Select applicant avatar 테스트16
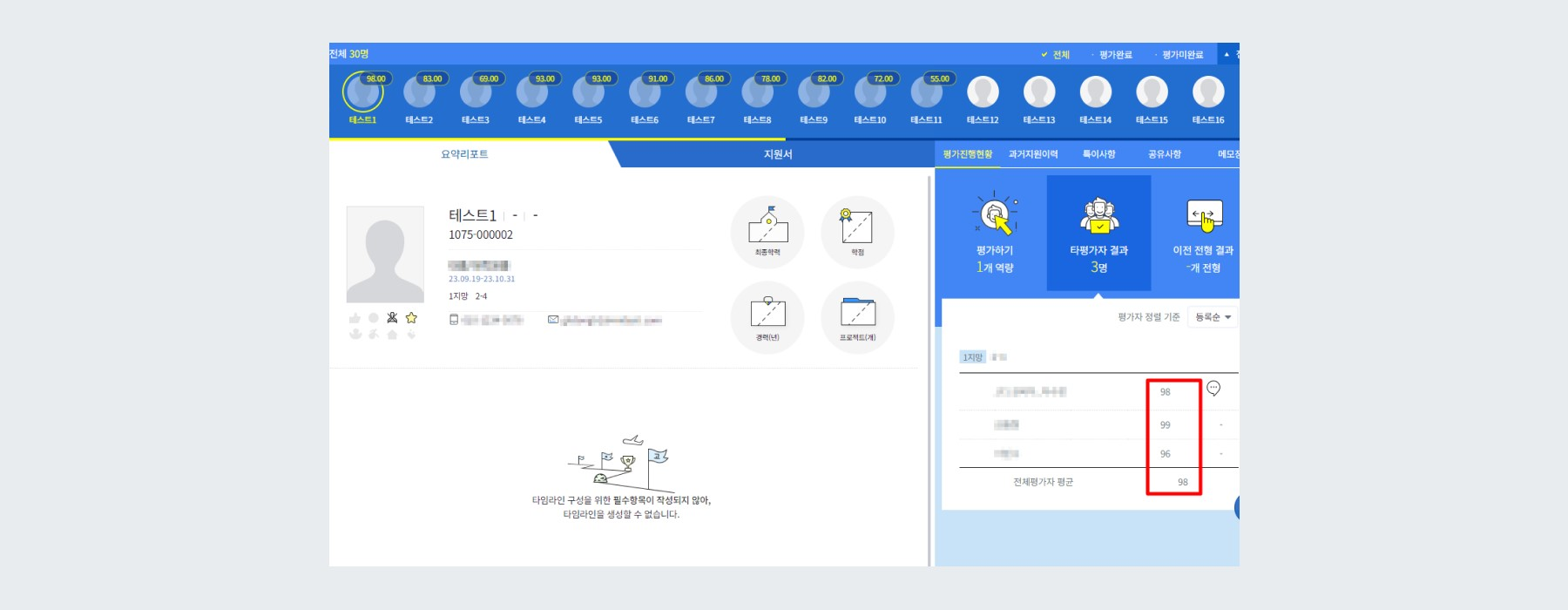Image resolution: width=1568 pixels, height=610 pixels. [x=1208, y=91]
